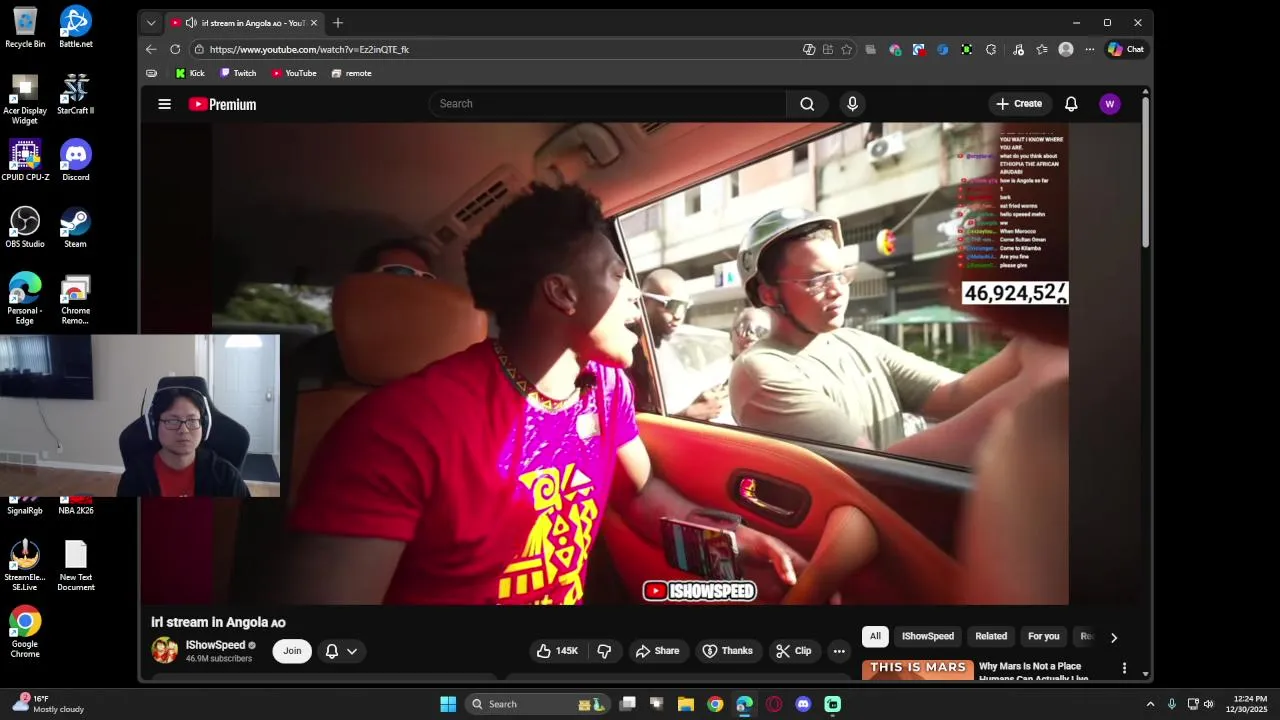The width and height of the screenshot is (1280, 720).
Task: Open the YouTube Create menu
Action: [x=1019, y=104]
